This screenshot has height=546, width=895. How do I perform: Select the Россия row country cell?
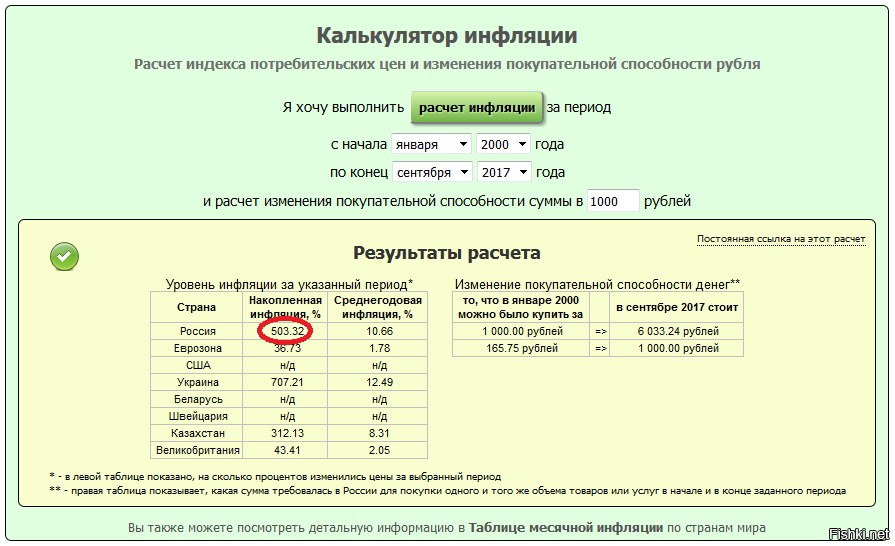click(x=197, y=331)
